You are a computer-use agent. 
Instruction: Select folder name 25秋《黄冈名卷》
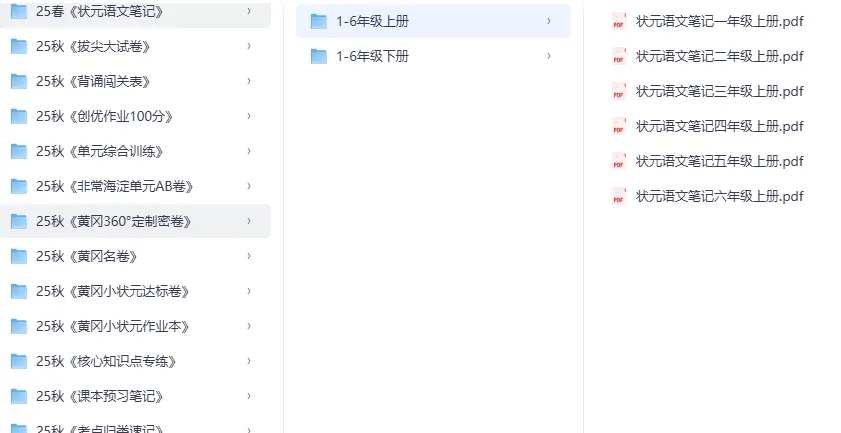[87, 256]
